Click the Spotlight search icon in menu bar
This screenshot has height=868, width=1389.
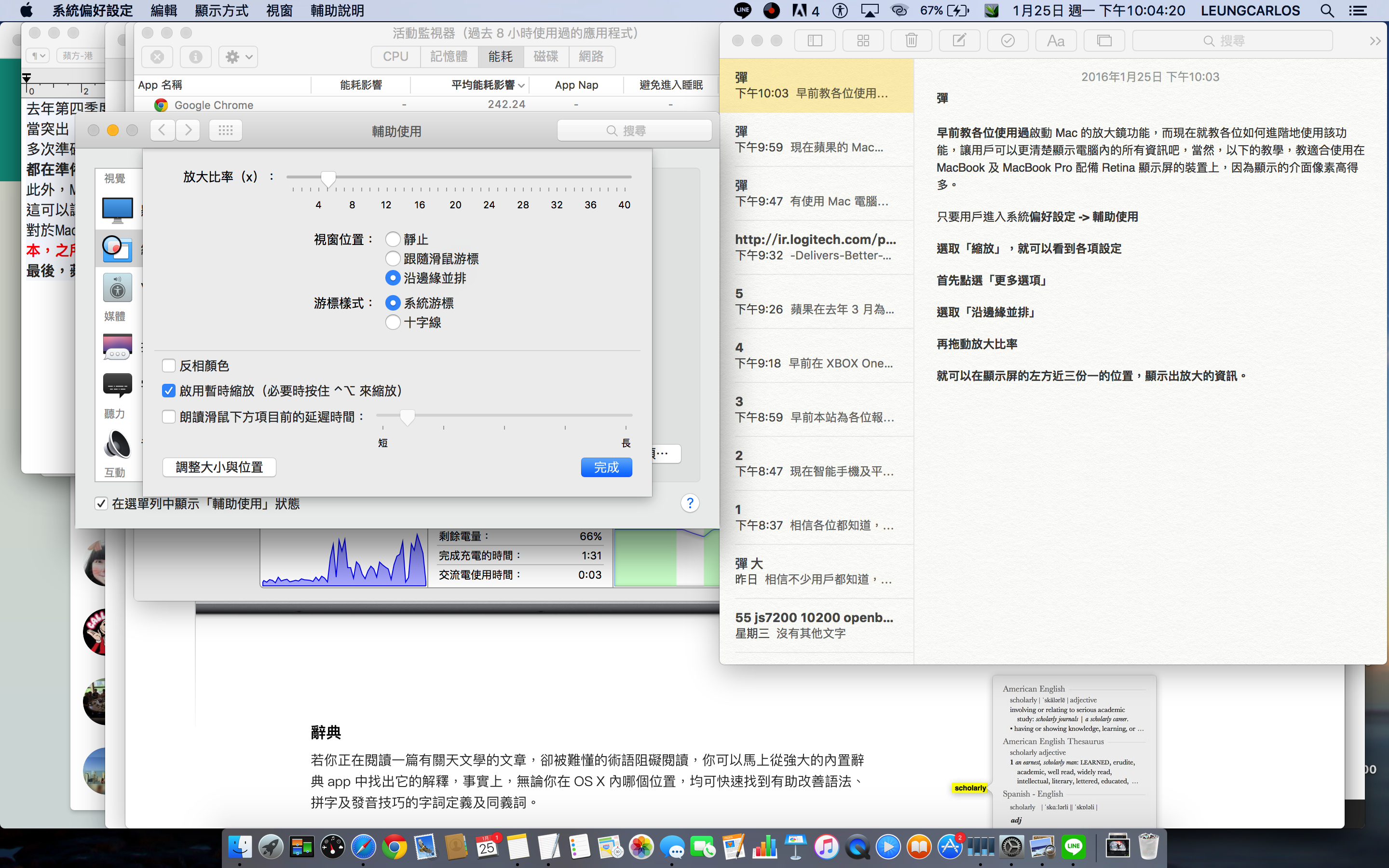tap(1327, 10)
